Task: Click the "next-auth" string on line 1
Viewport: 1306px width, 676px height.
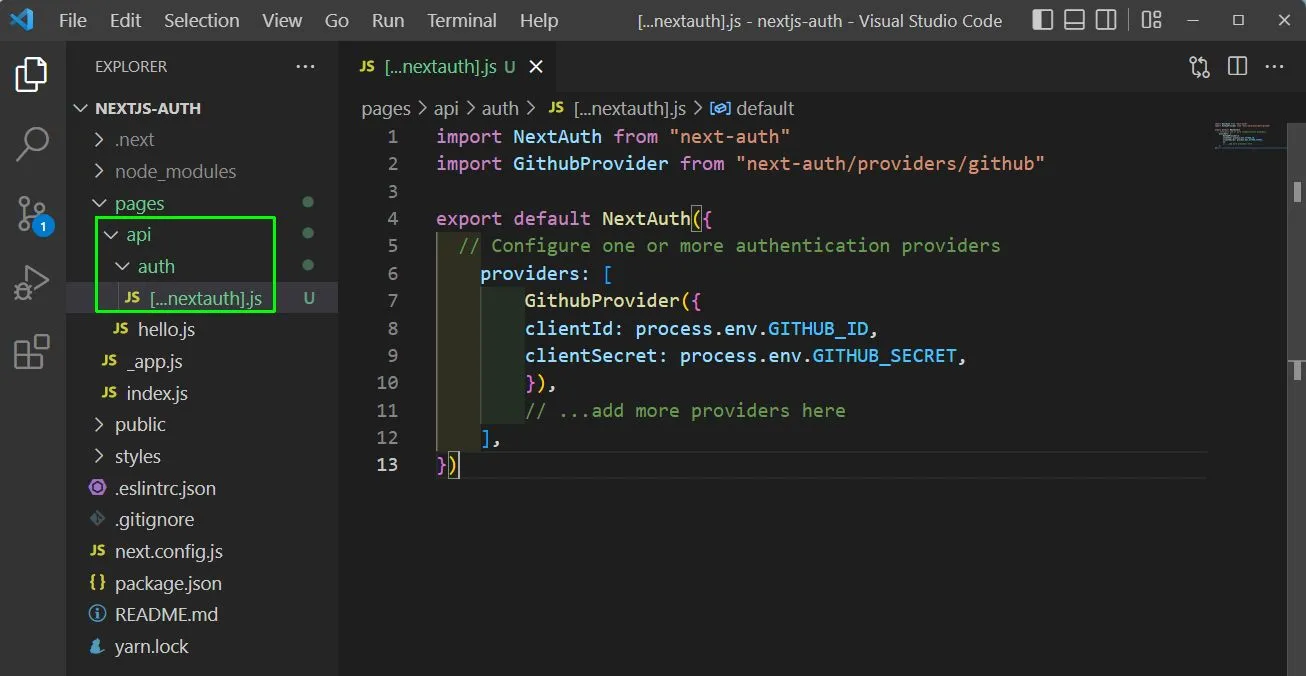Action: (730, 136)
